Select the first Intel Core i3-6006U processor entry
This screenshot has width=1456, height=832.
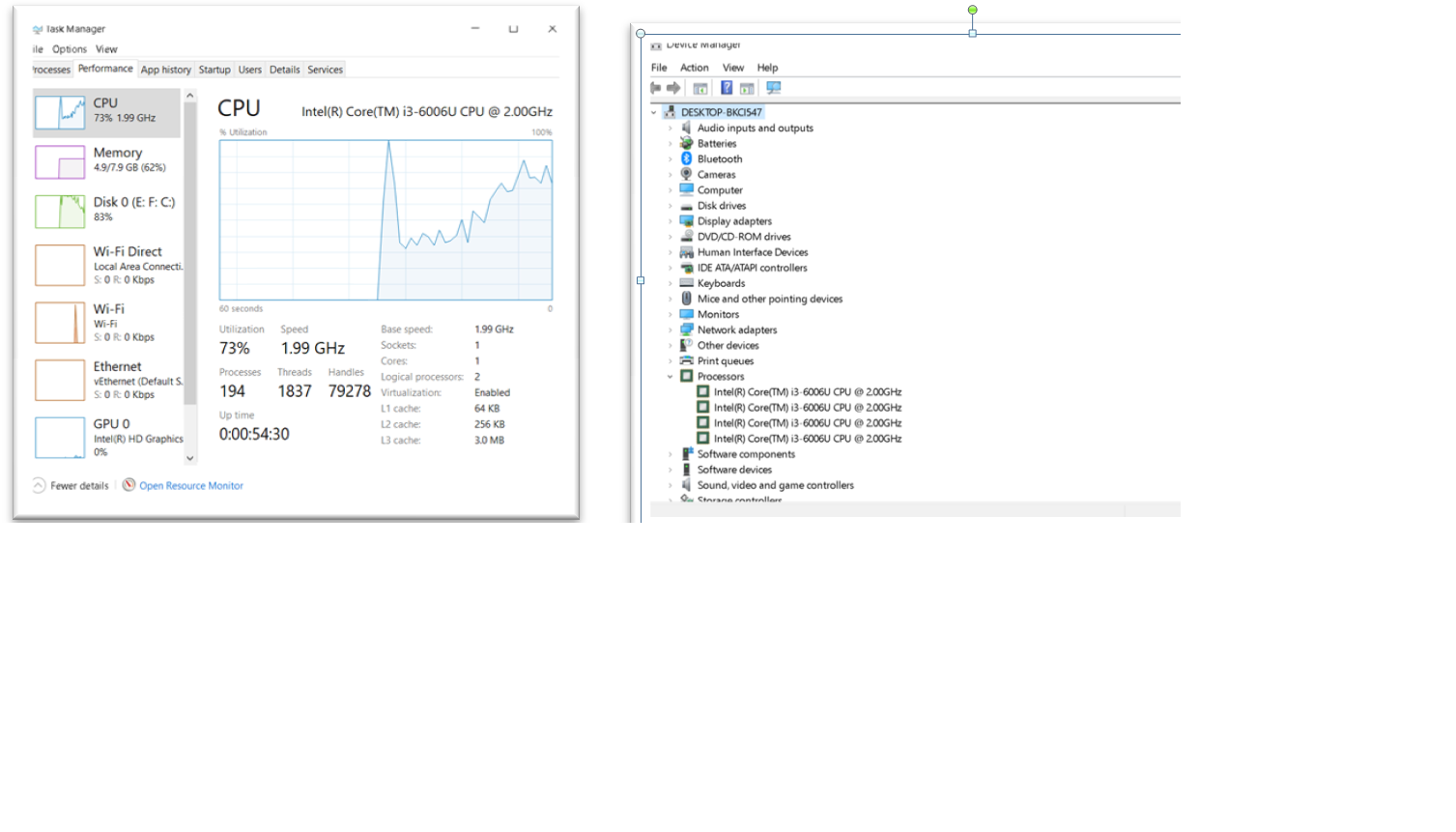[x=807, y=391]
